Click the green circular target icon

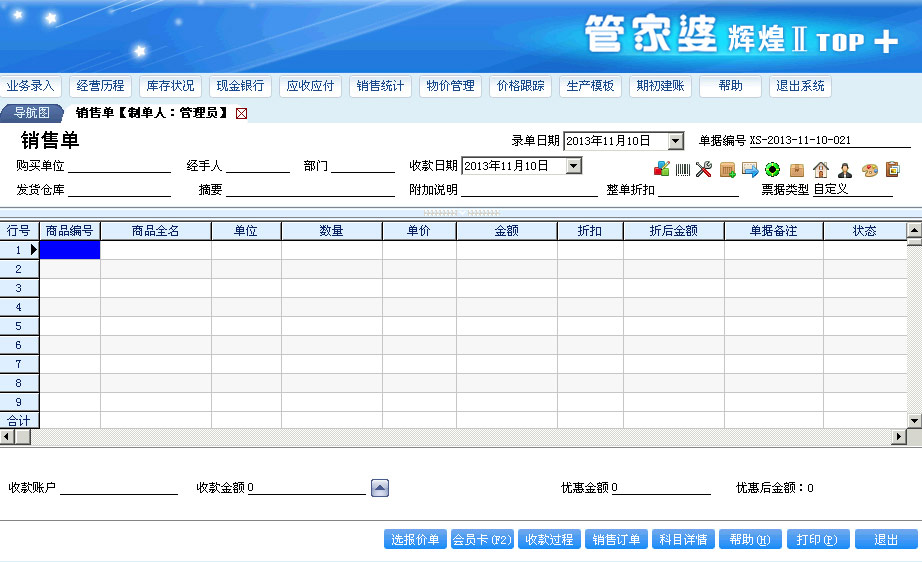click(x=773, y=170)
